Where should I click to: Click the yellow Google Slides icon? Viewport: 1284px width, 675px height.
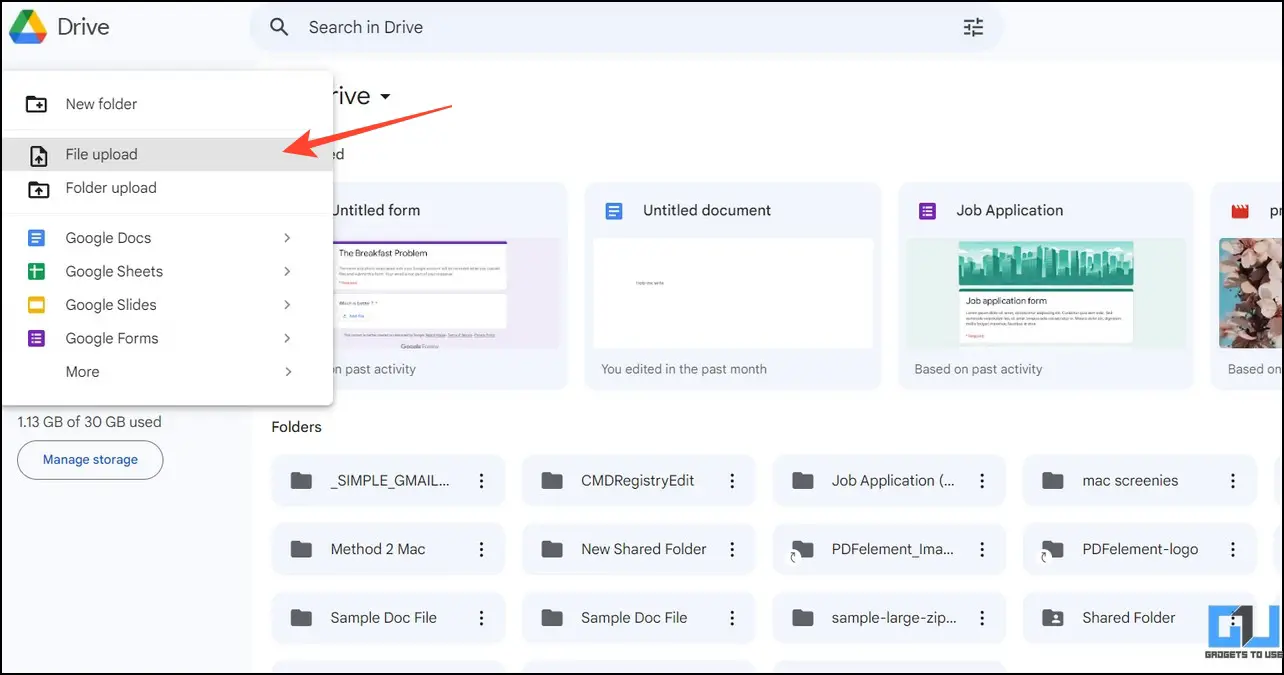[37, 305]
